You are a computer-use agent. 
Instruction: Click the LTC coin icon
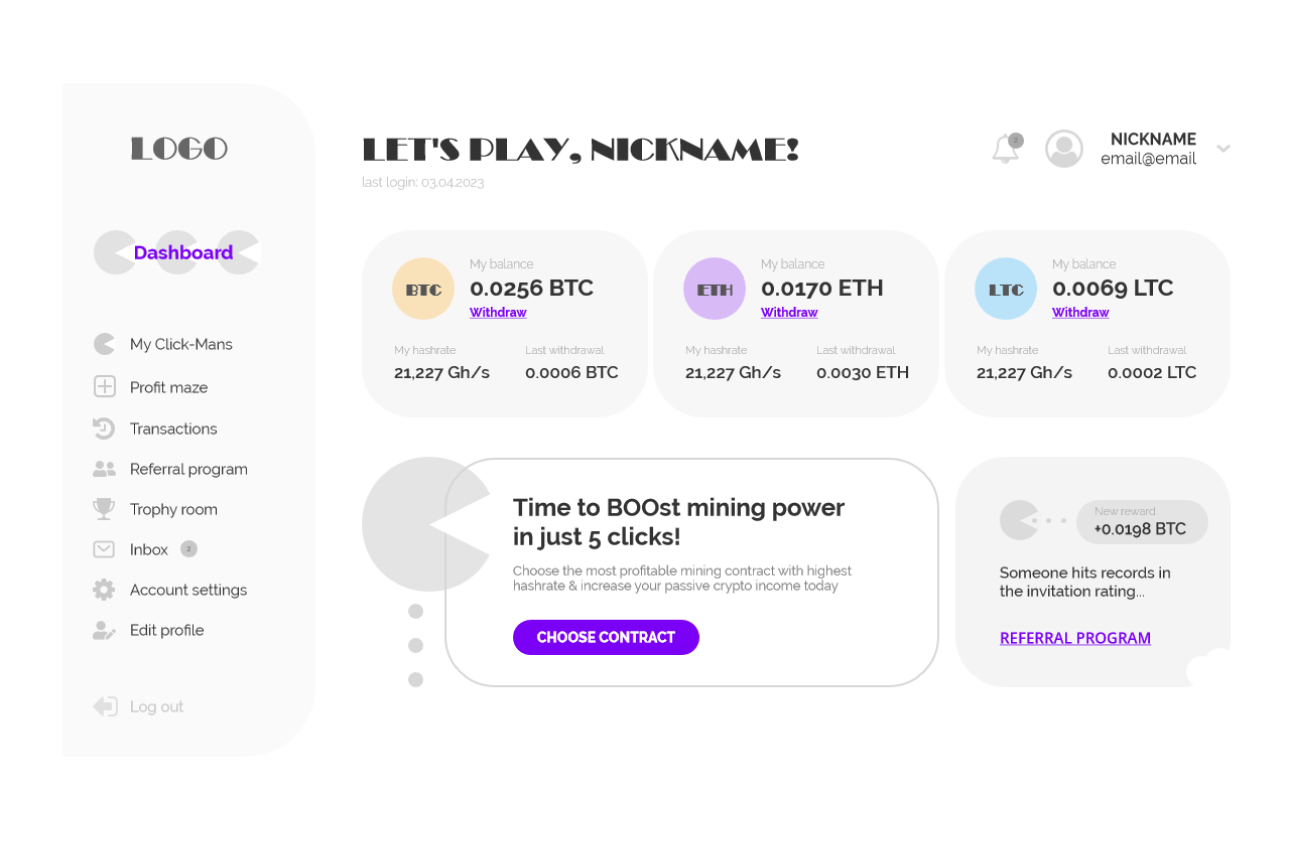[1005, 289]
